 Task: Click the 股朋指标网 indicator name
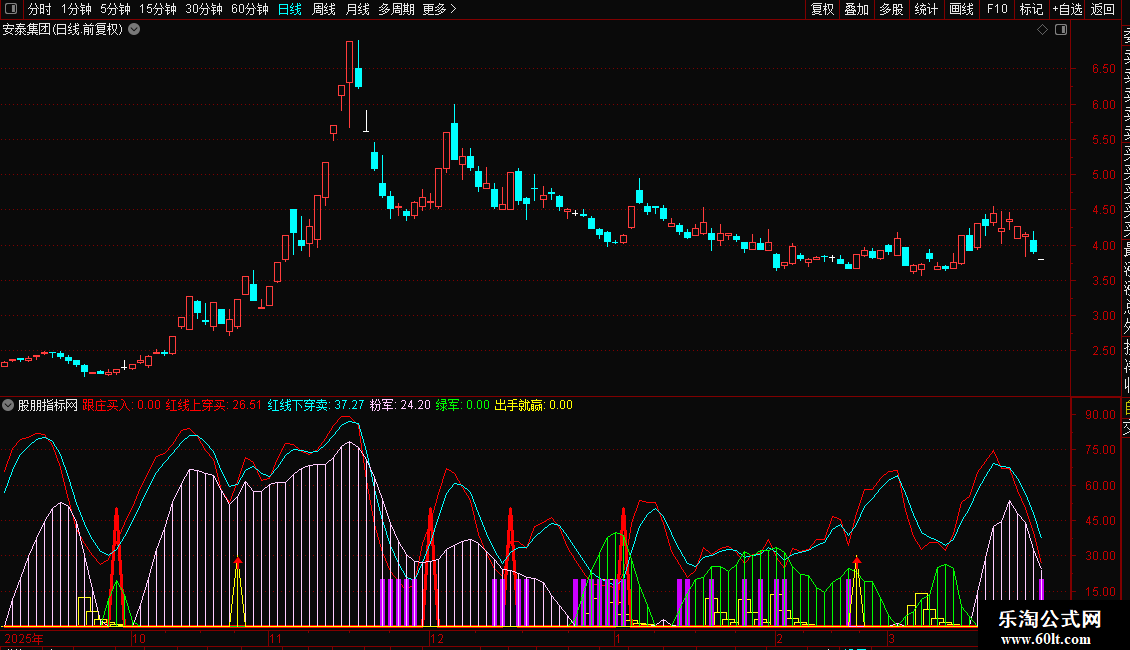pos(48,405)
